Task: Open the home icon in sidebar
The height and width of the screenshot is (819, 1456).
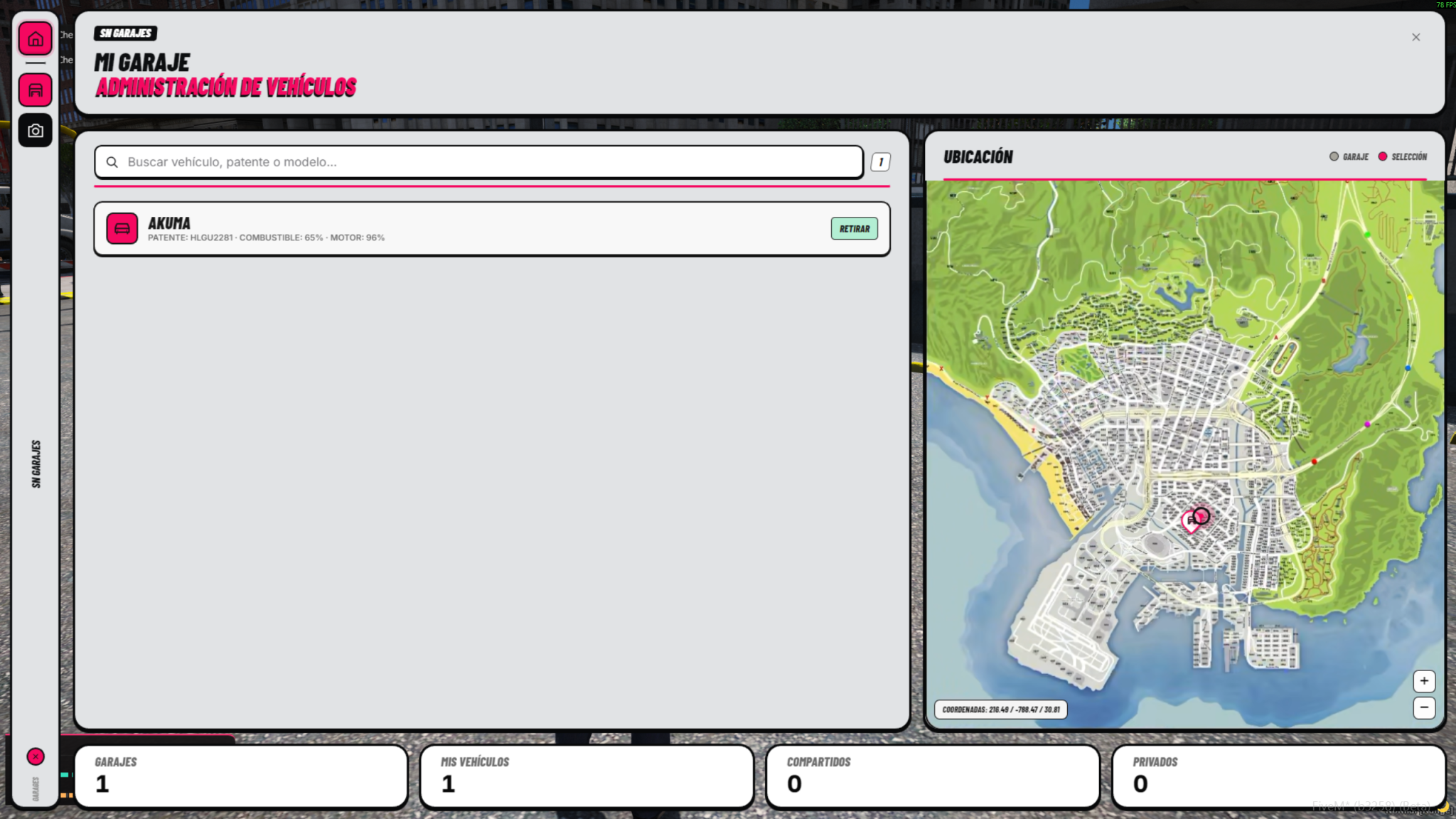Action: [35, 38]
